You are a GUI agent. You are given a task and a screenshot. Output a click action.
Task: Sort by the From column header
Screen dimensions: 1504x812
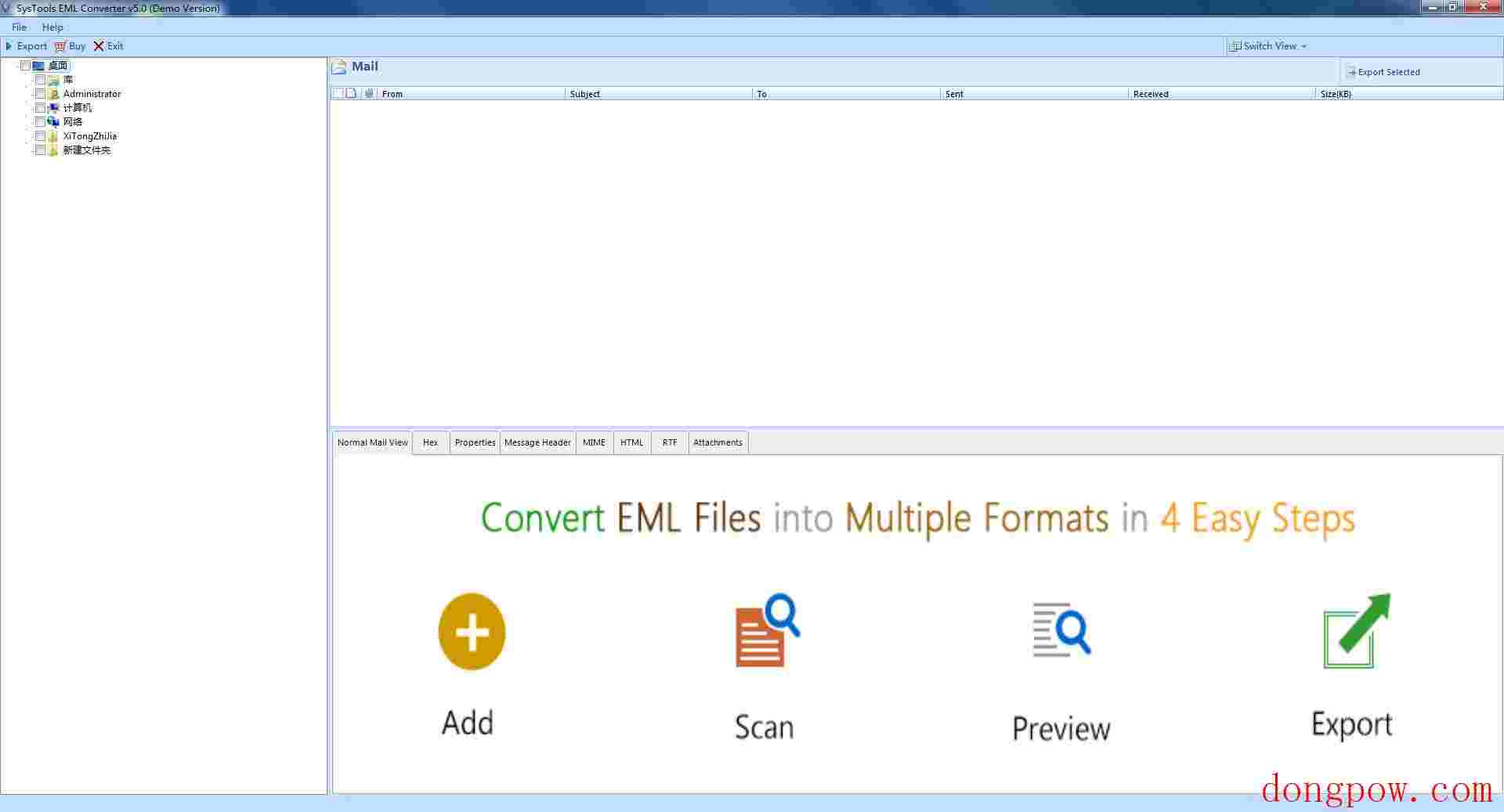471,94
